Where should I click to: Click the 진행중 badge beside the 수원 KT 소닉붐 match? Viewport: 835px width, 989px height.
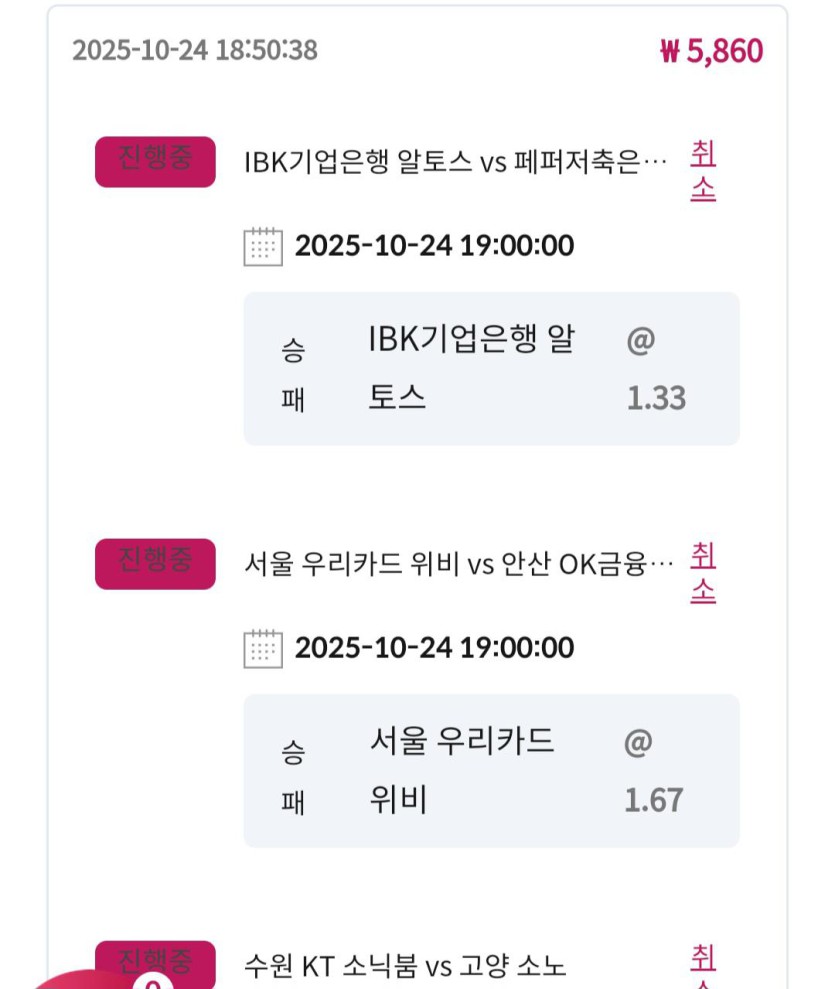point(155,962)
